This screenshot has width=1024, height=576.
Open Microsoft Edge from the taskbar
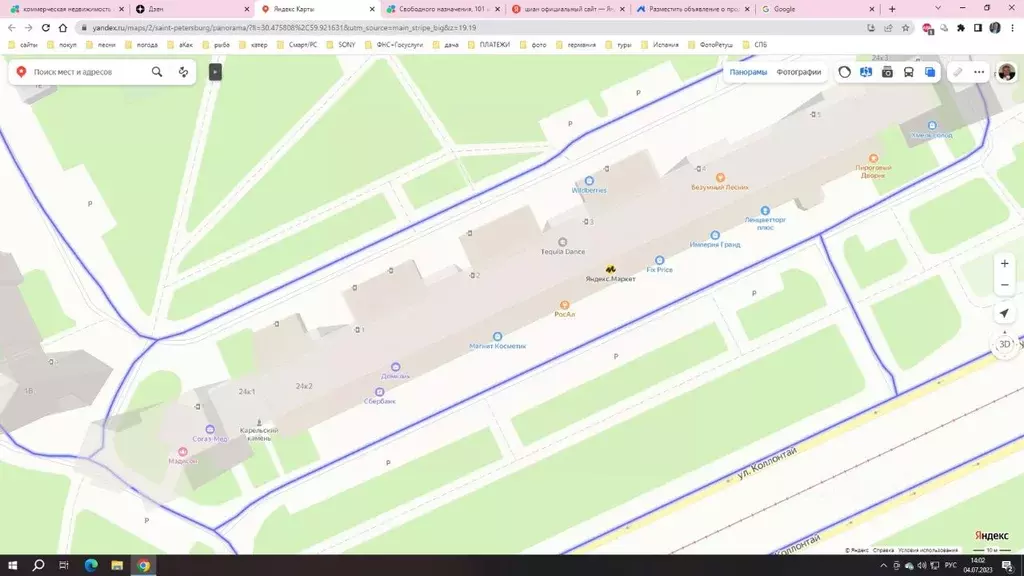coord(91,565)
